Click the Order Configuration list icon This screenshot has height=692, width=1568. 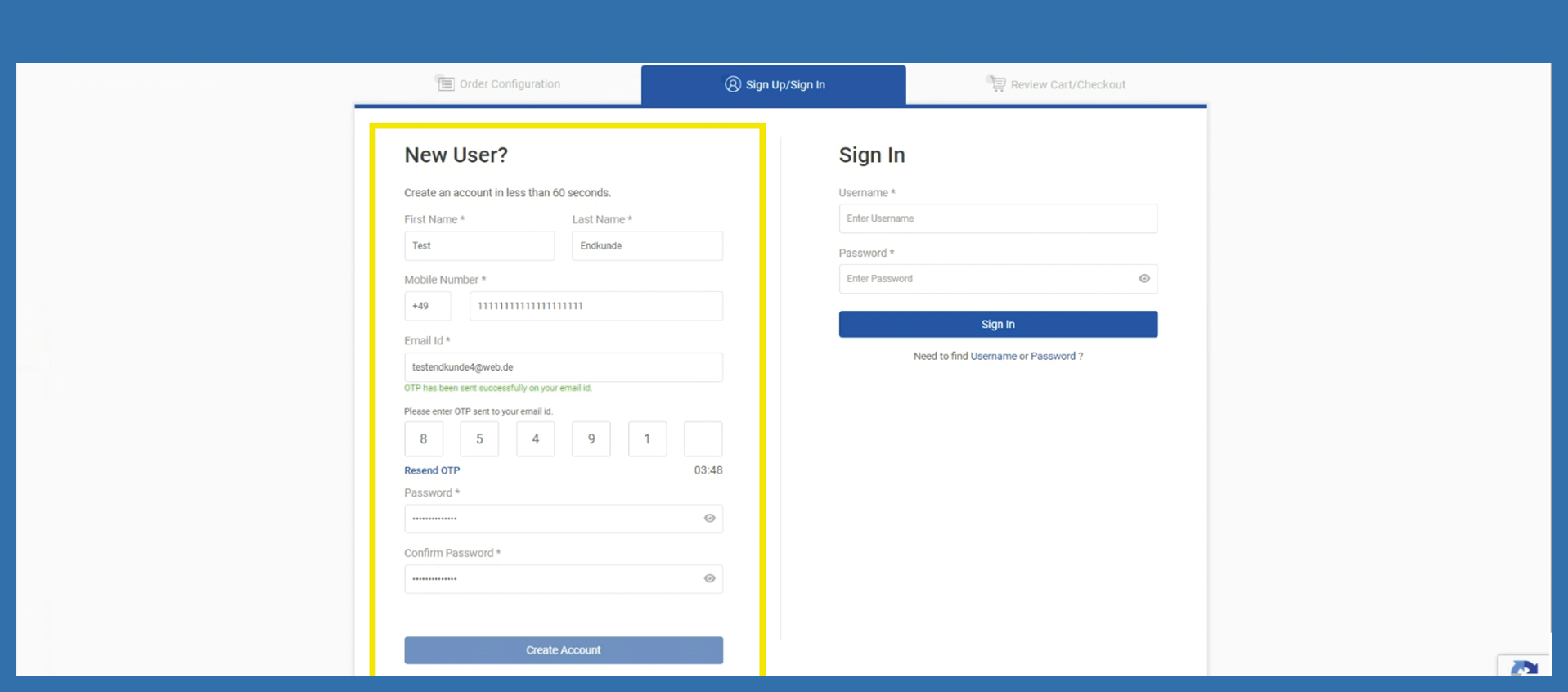click(x=445, y=83)
